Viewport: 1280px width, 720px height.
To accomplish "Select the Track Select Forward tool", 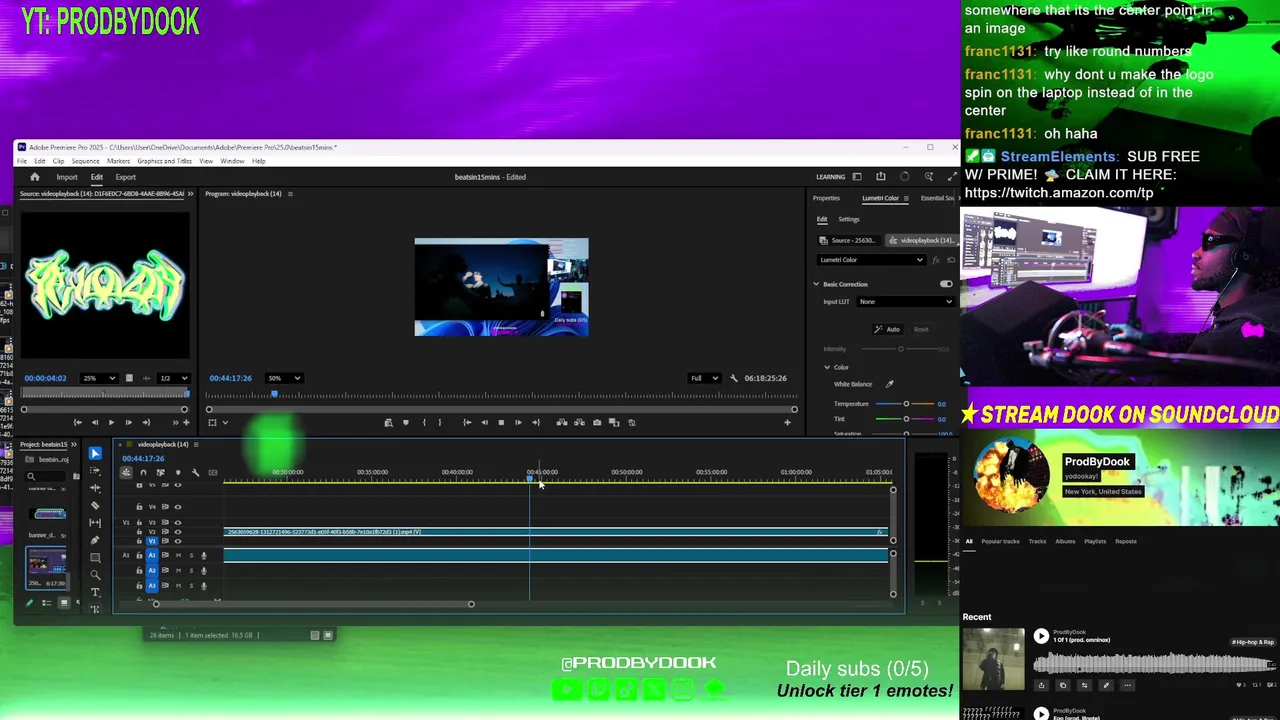I will [95, 470].
